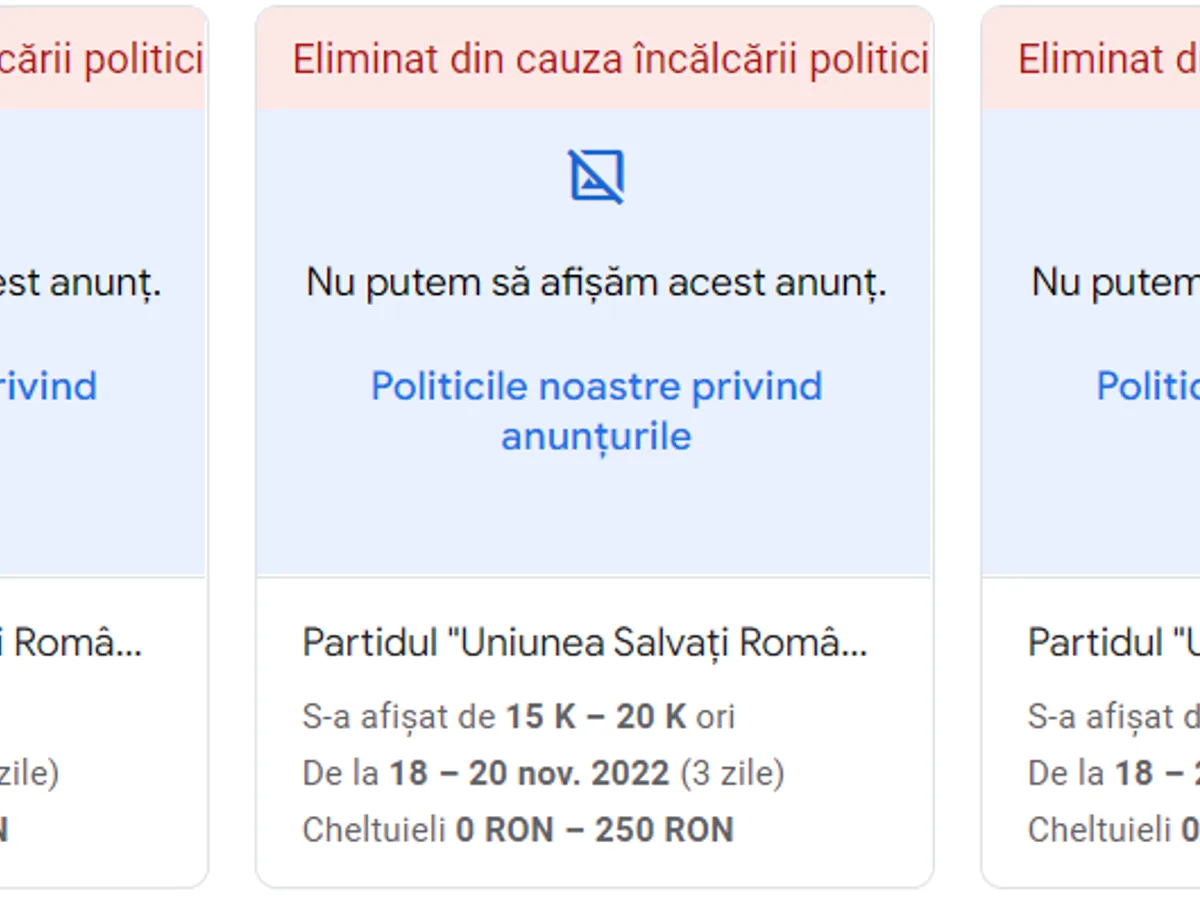Image resolution: width=1200 pixels, height=900 pixels.
Task: Click the partially visible 'Politic' link in right card
Action: click(1147, 386)
